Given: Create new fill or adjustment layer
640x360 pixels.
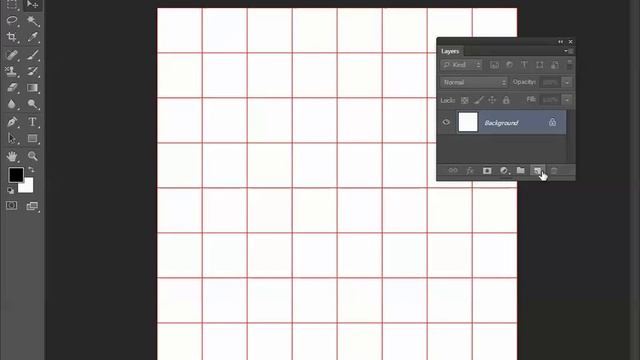Looking at the screenshot, I should click(x=504, y=171).
